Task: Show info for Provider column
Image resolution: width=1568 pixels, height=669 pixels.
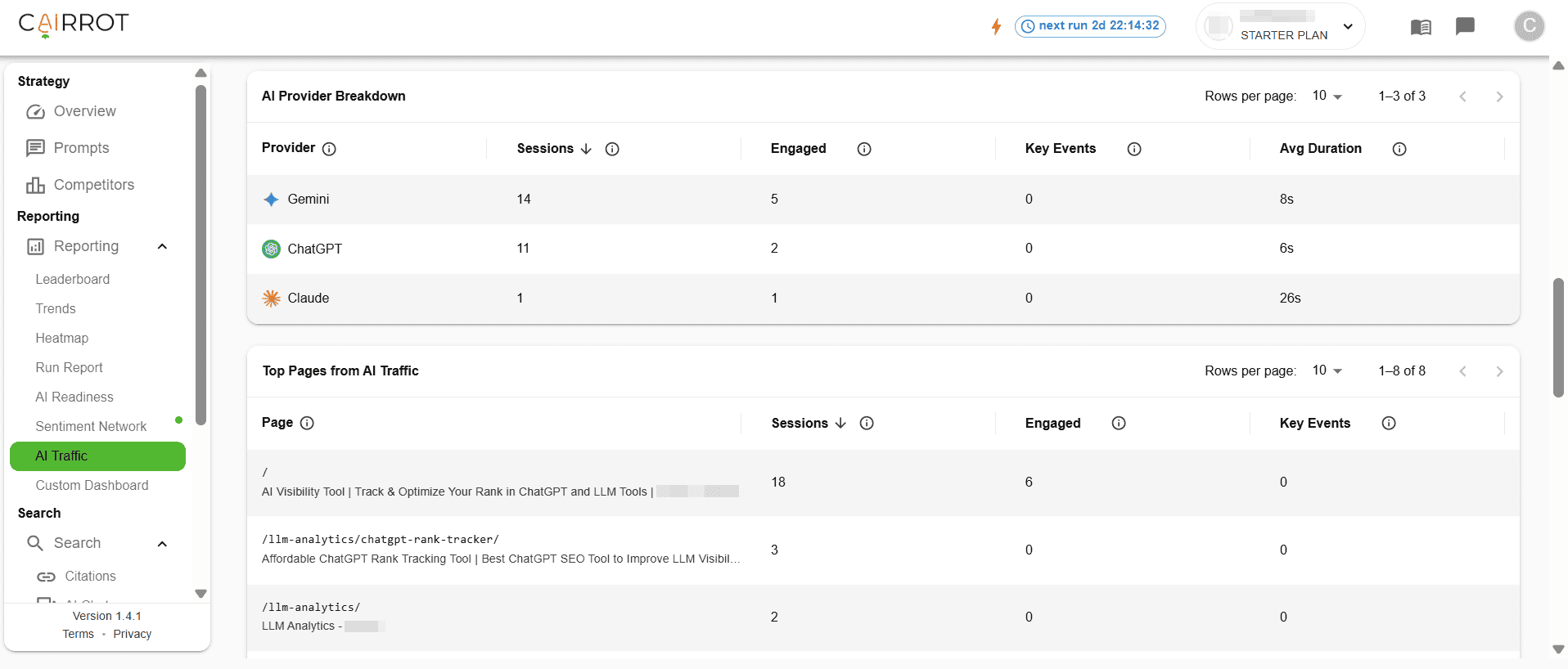Action: 329,149
